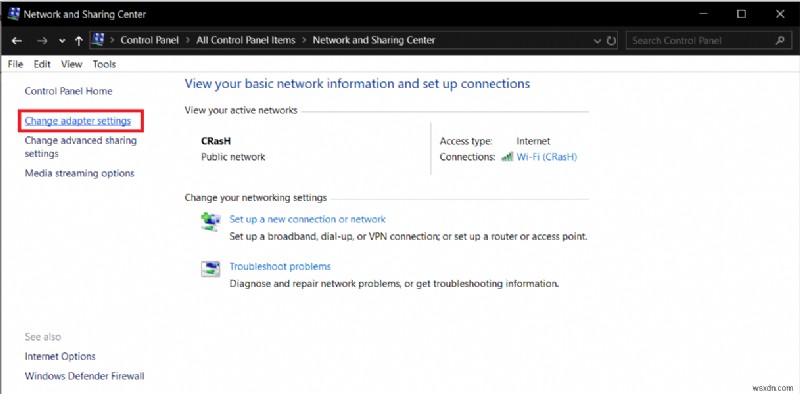Open the File menu
The height and width of the screenshot is (394, 800).
click(15, 64)
